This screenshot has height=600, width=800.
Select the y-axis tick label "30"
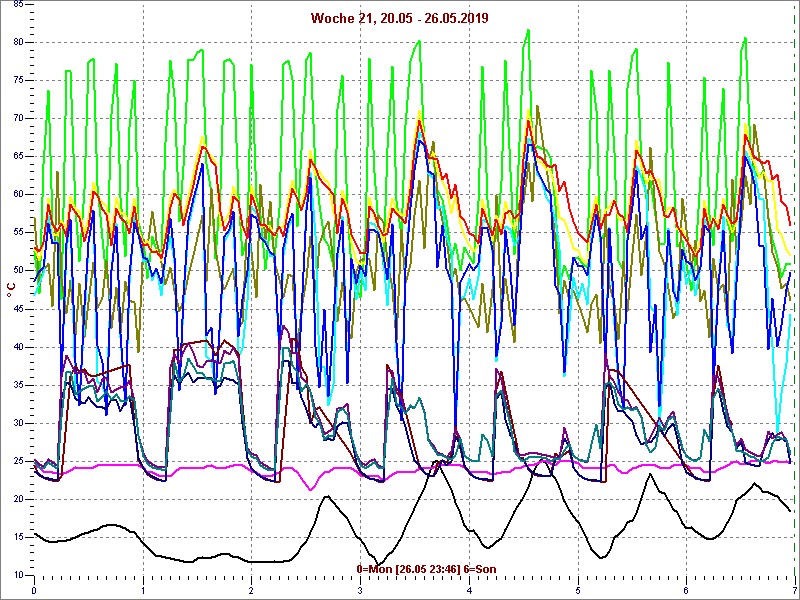pos(18,423)
